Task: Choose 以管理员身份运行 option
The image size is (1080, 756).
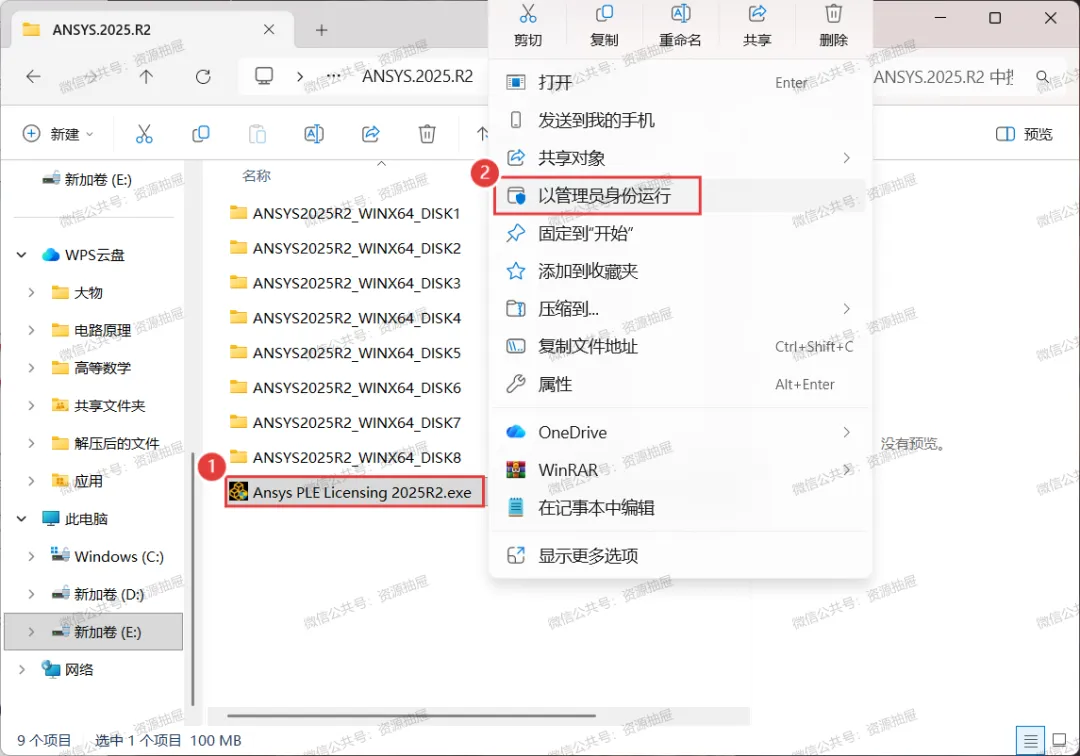Action: click(x=680, y=196)
